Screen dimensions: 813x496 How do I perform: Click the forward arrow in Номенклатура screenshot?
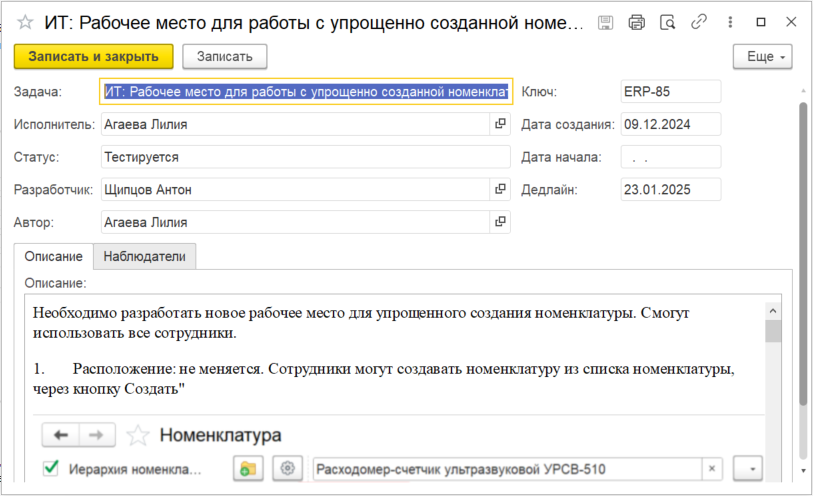96,435
